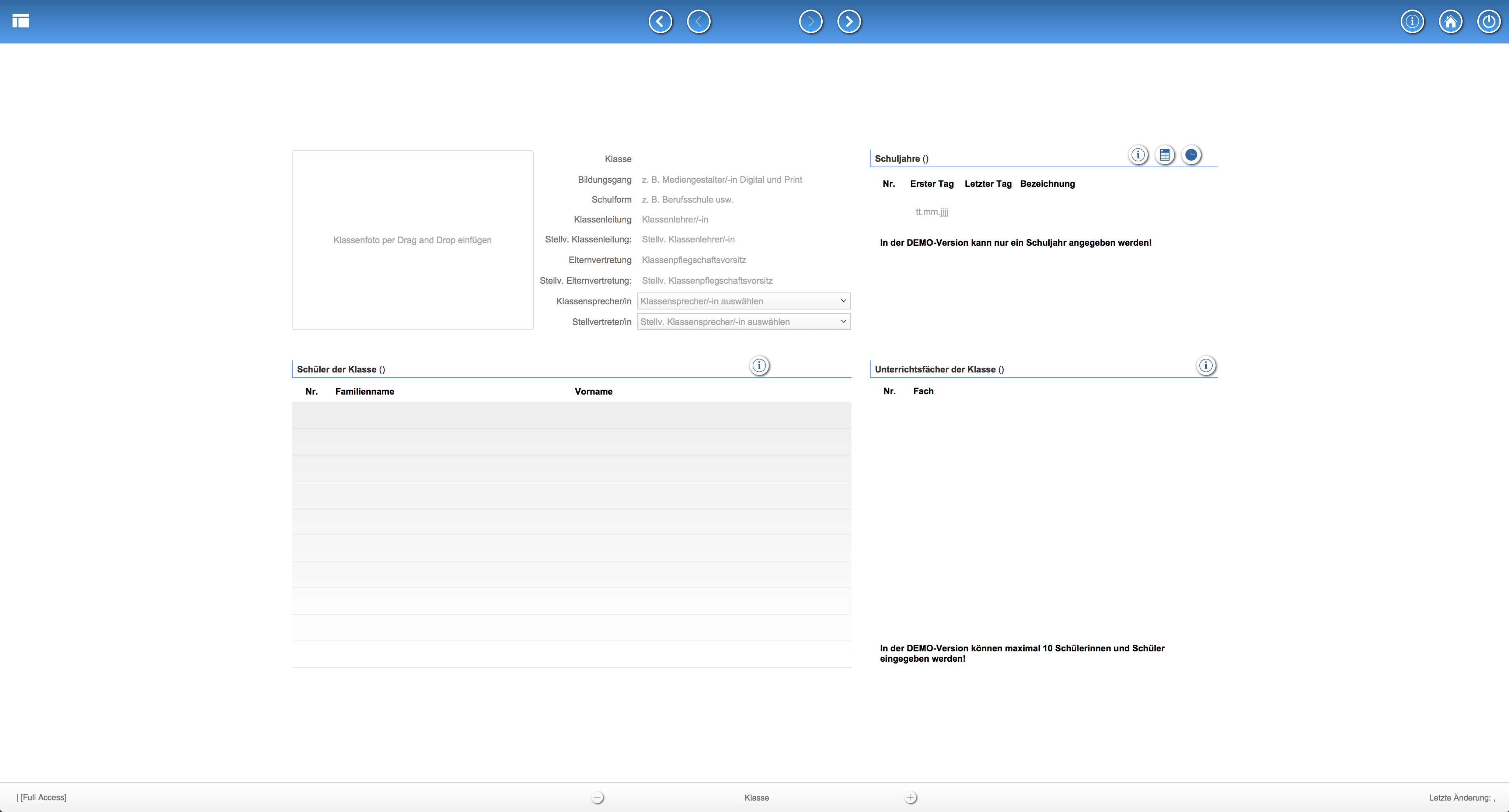The image size is (1509, 812).
Task: Open the info icon in top header
Action: 1412,22
